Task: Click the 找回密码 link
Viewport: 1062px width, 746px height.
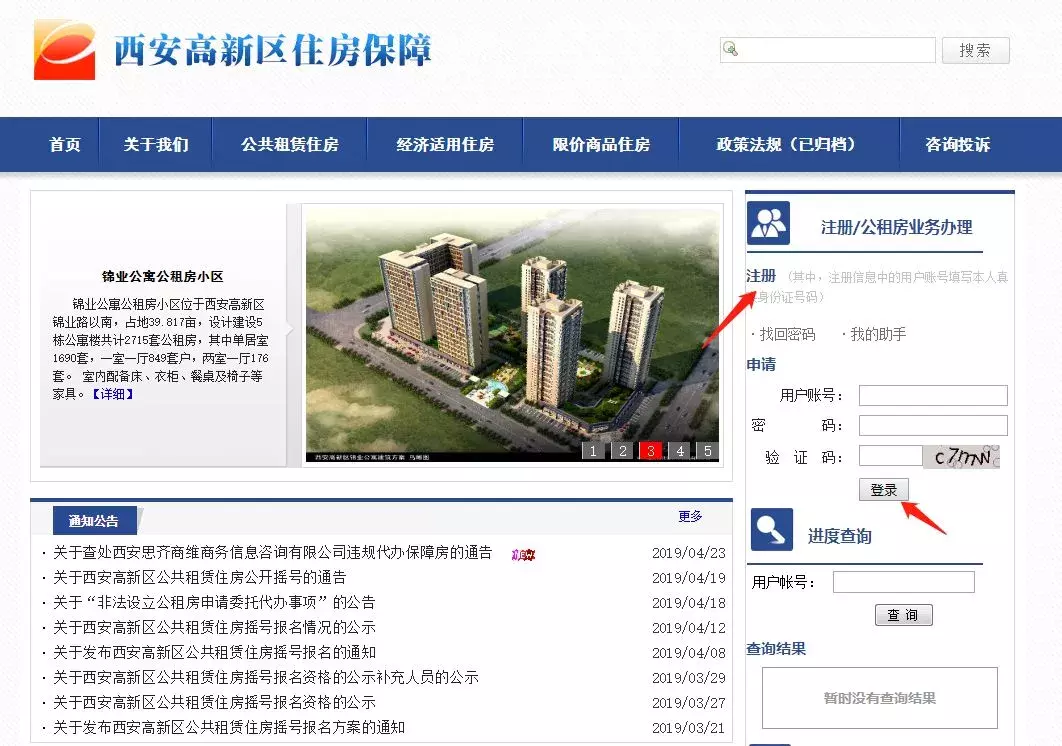Action: click(785, 334)
